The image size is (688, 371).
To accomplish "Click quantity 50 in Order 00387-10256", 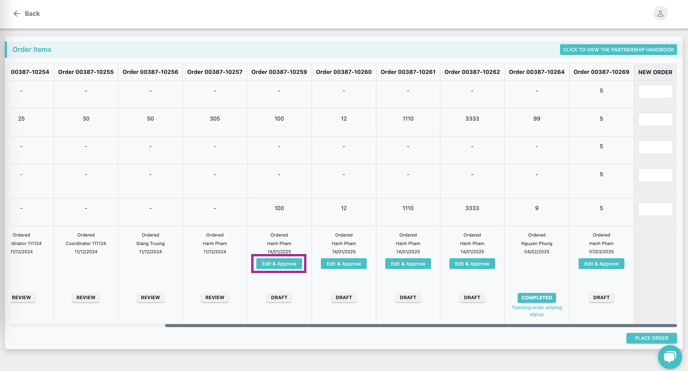I will tap(150, 119).
